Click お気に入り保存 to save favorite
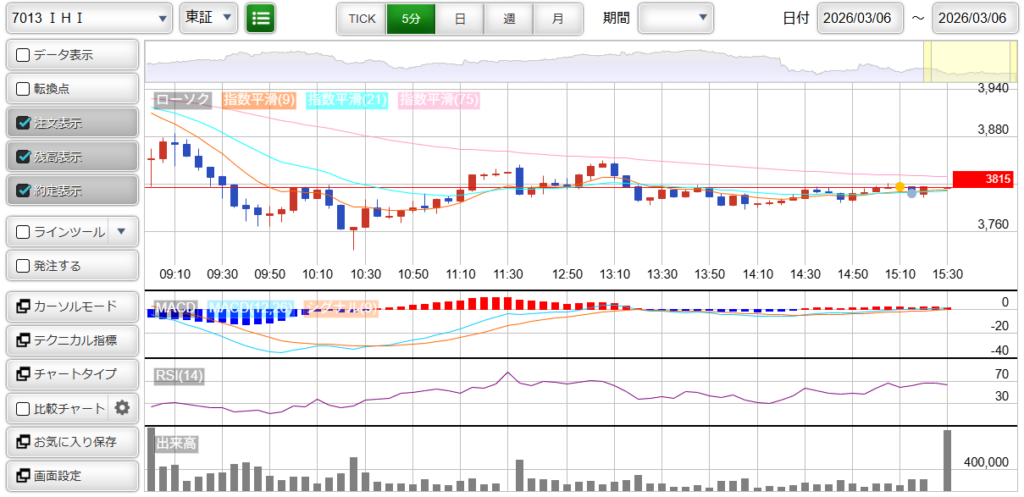Screen dimensions: 1024x497 71,441
